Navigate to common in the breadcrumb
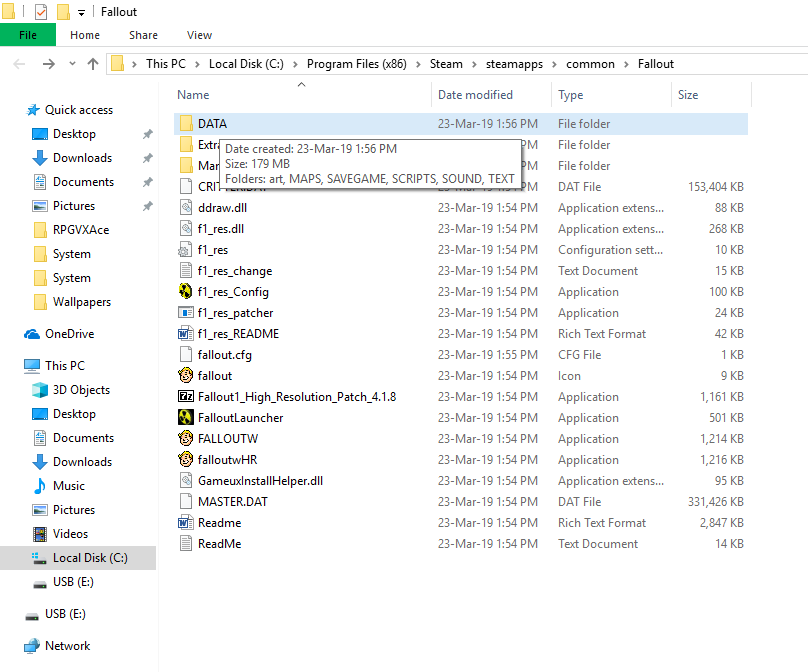 click(x=591, y=64)
